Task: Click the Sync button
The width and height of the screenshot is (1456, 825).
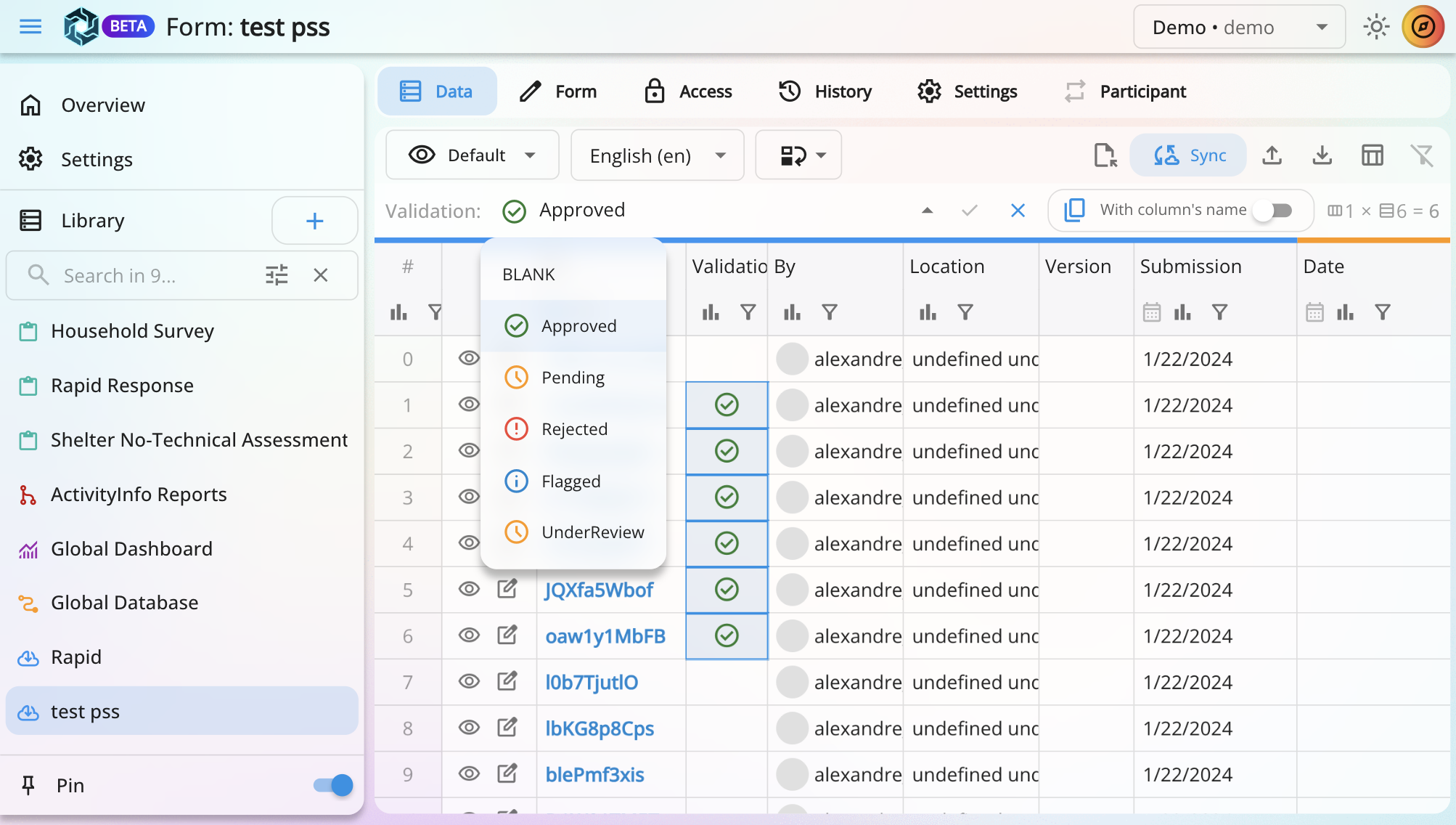Action: 1189,155
